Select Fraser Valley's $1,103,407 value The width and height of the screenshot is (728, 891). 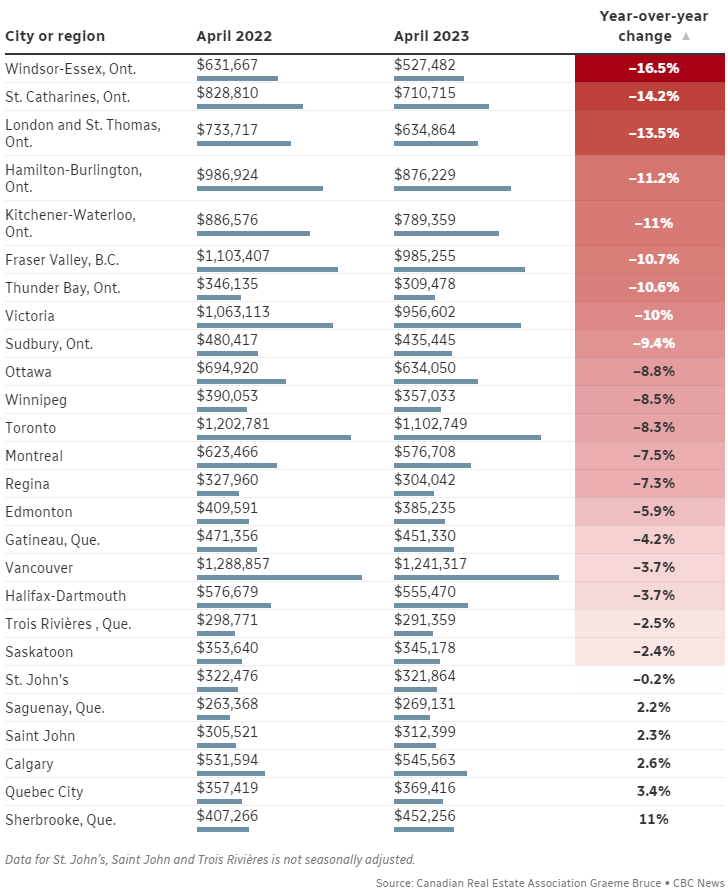(233, 256)
